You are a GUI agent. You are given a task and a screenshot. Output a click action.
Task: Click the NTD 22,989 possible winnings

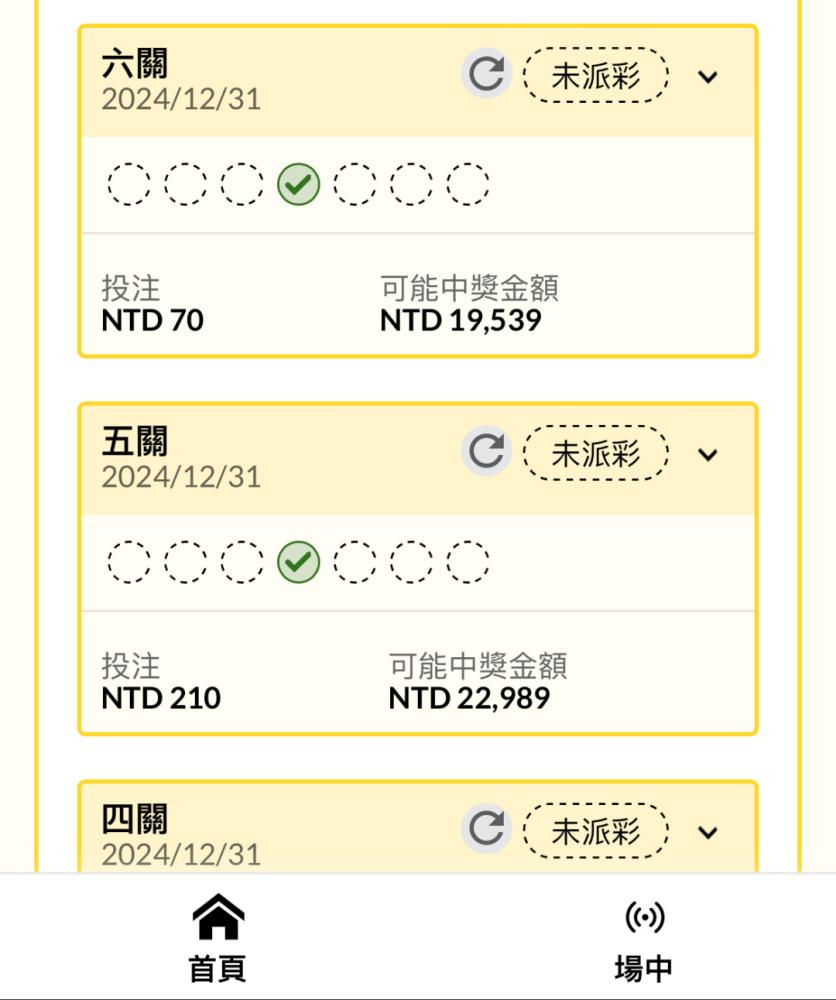469,698
